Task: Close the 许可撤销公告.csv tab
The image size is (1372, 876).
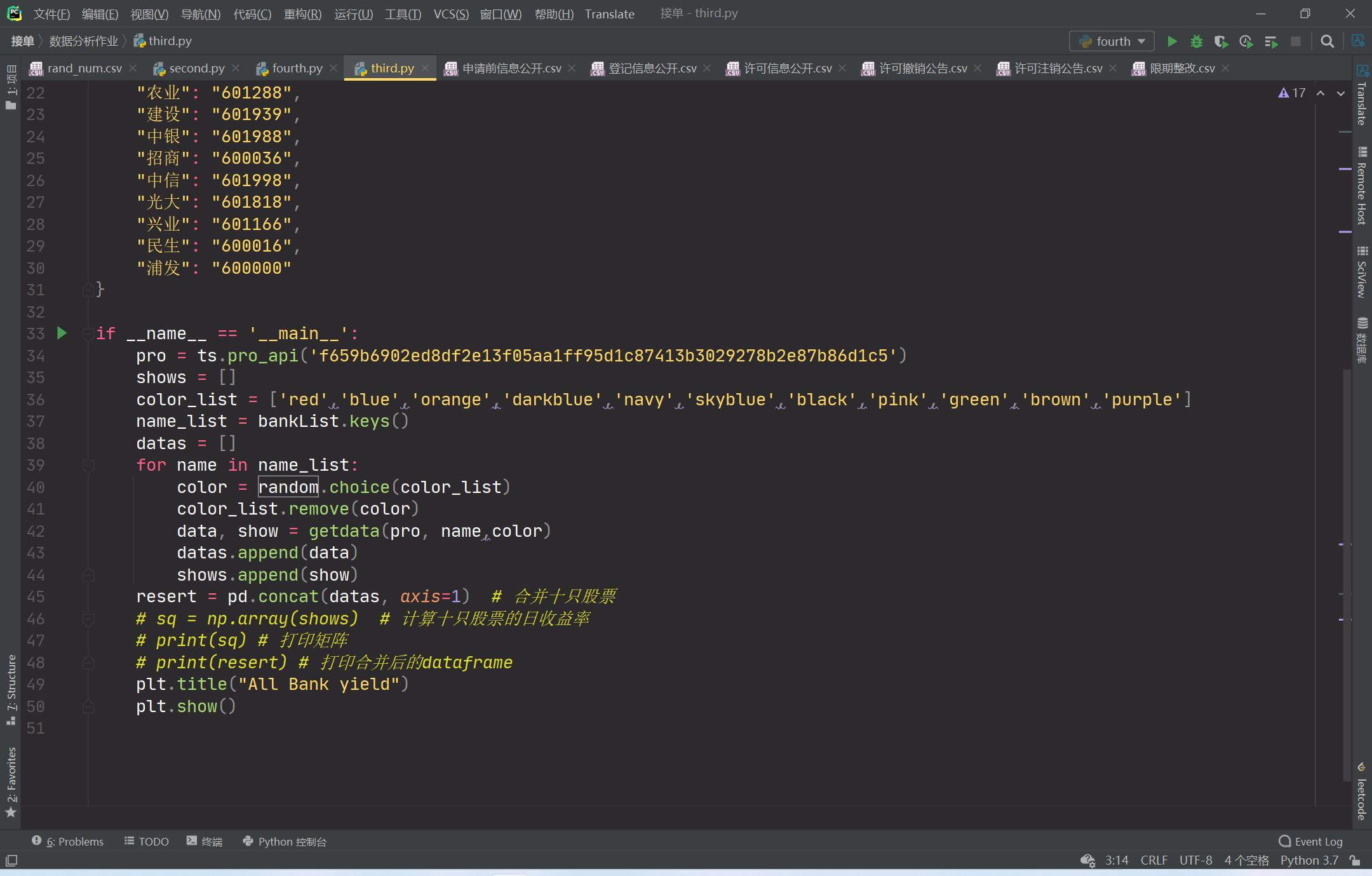Action: 978,68
